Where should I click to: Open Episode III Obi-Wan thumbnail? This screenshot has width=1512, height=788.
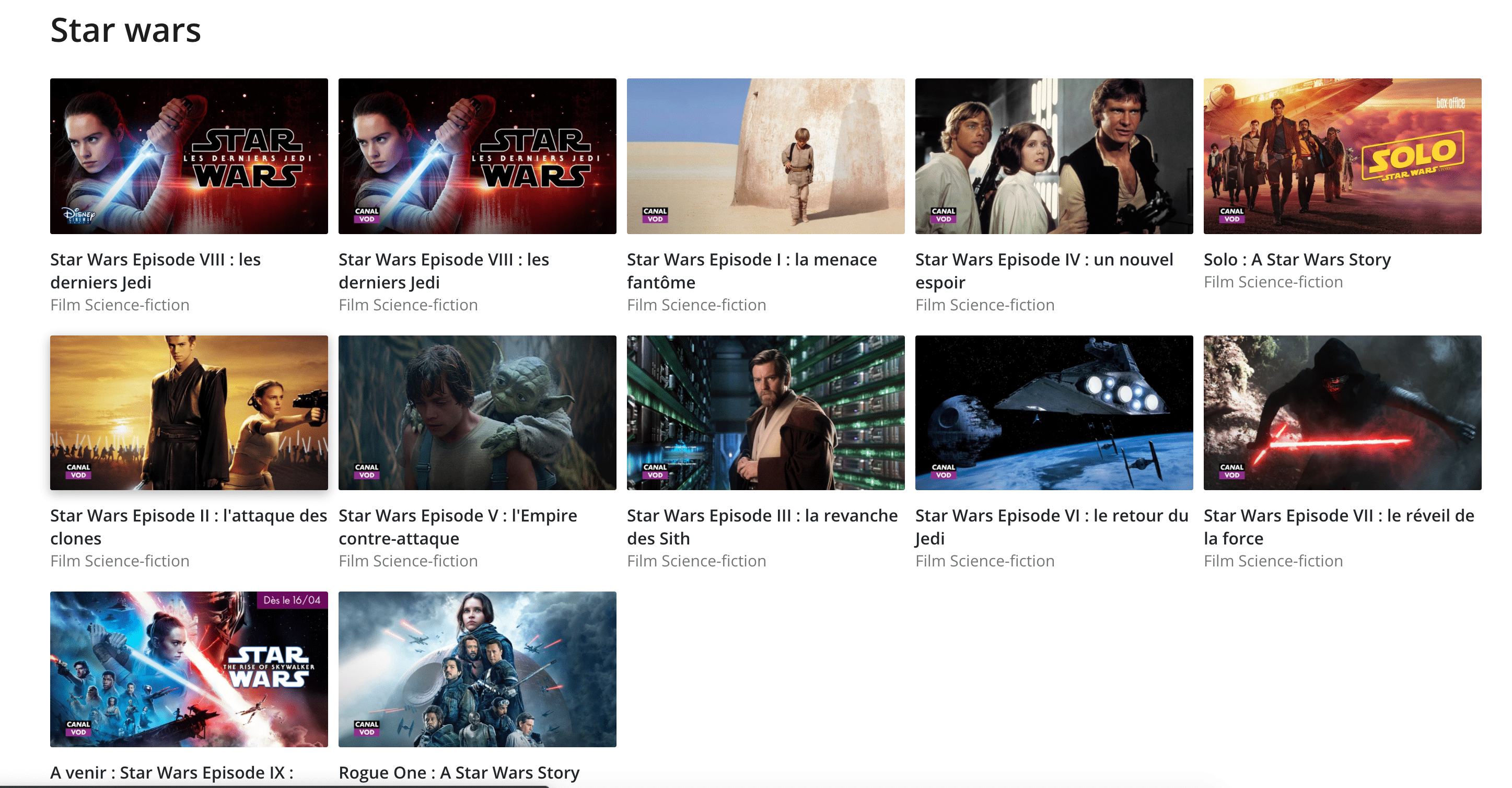click(x=765, y=412)
